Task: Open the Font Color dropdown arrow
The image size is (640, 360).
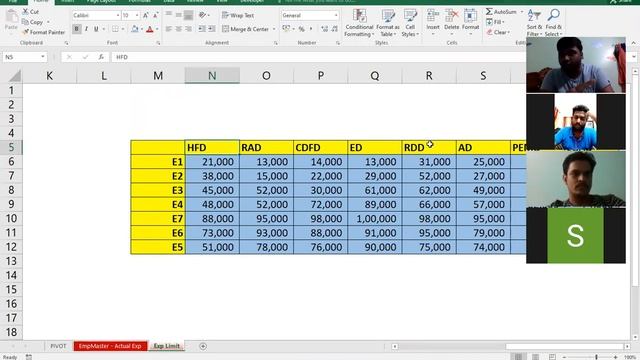Action: click(x=157, y=29)
